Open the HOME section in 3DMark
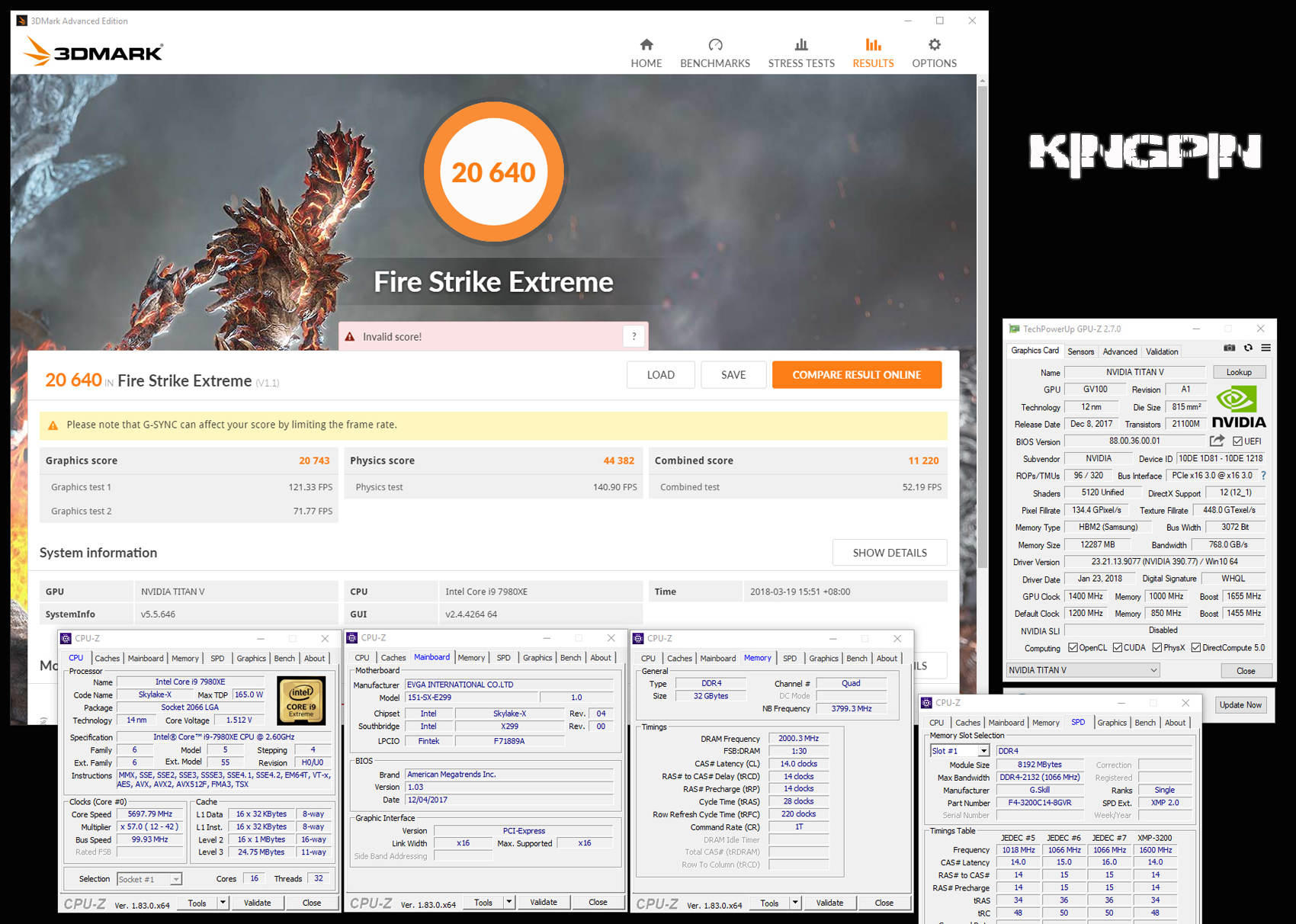1296x924 pixels. click(x=646, y=53)
